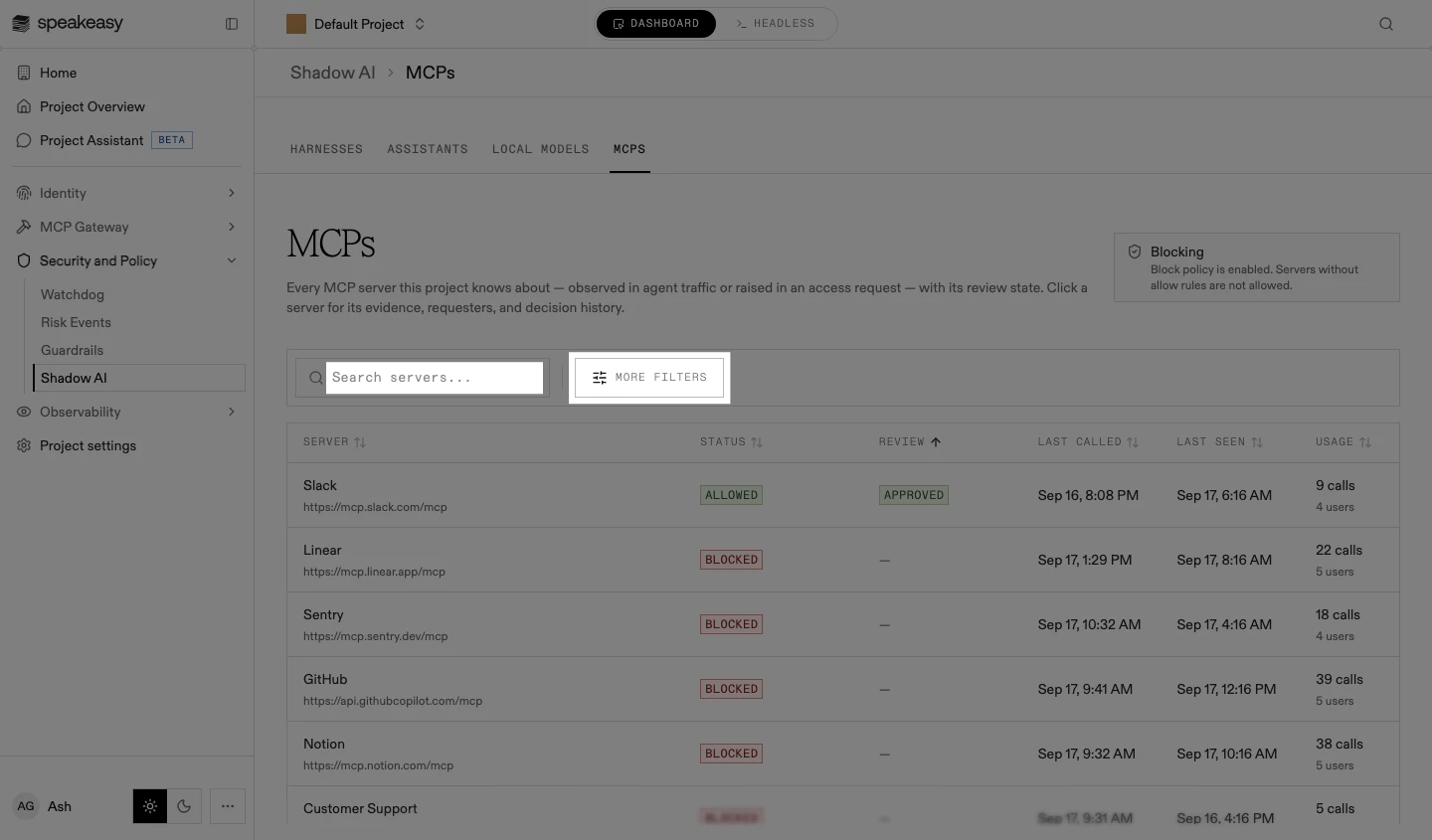Switch to dark theme
The image size is (1432, 840).
pos(184,806)
